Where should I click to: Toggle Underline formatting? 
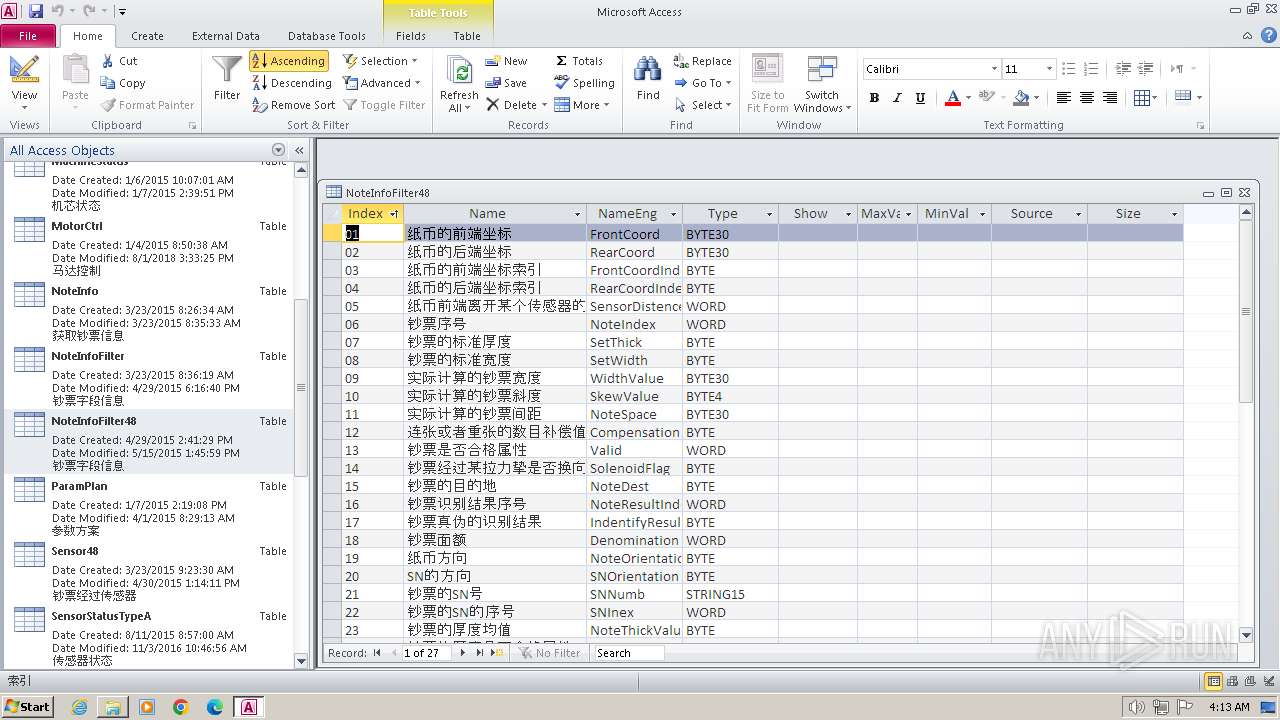point(920,97)
